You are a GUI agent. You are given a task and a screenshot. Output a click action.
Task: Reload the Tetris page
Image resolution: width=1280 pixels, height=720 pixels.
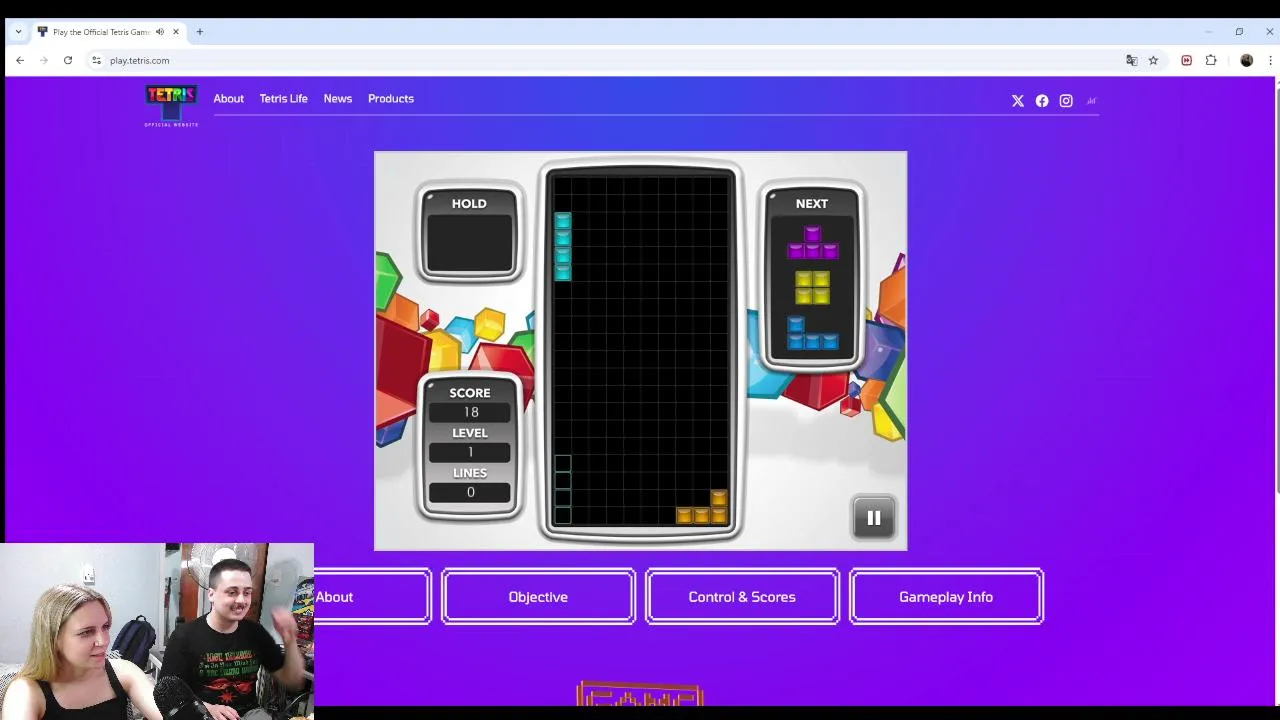[x=68, y=60]
